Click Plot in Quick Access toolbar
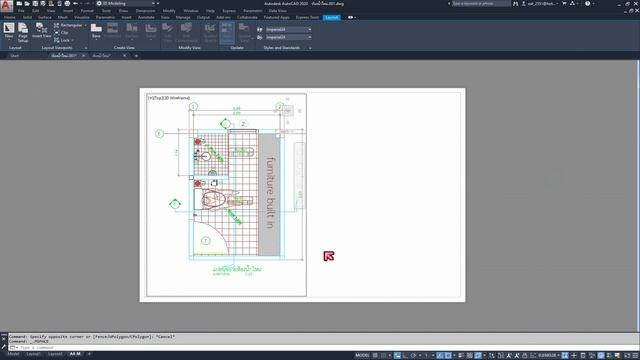The width and height of the screenshot is (640, 360). 67,3
